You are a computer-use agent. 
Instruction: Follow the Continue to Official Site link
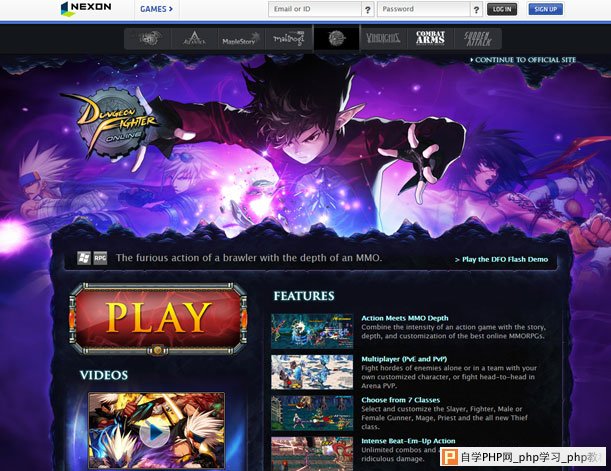pyautogui.click(x=523, y=60)
